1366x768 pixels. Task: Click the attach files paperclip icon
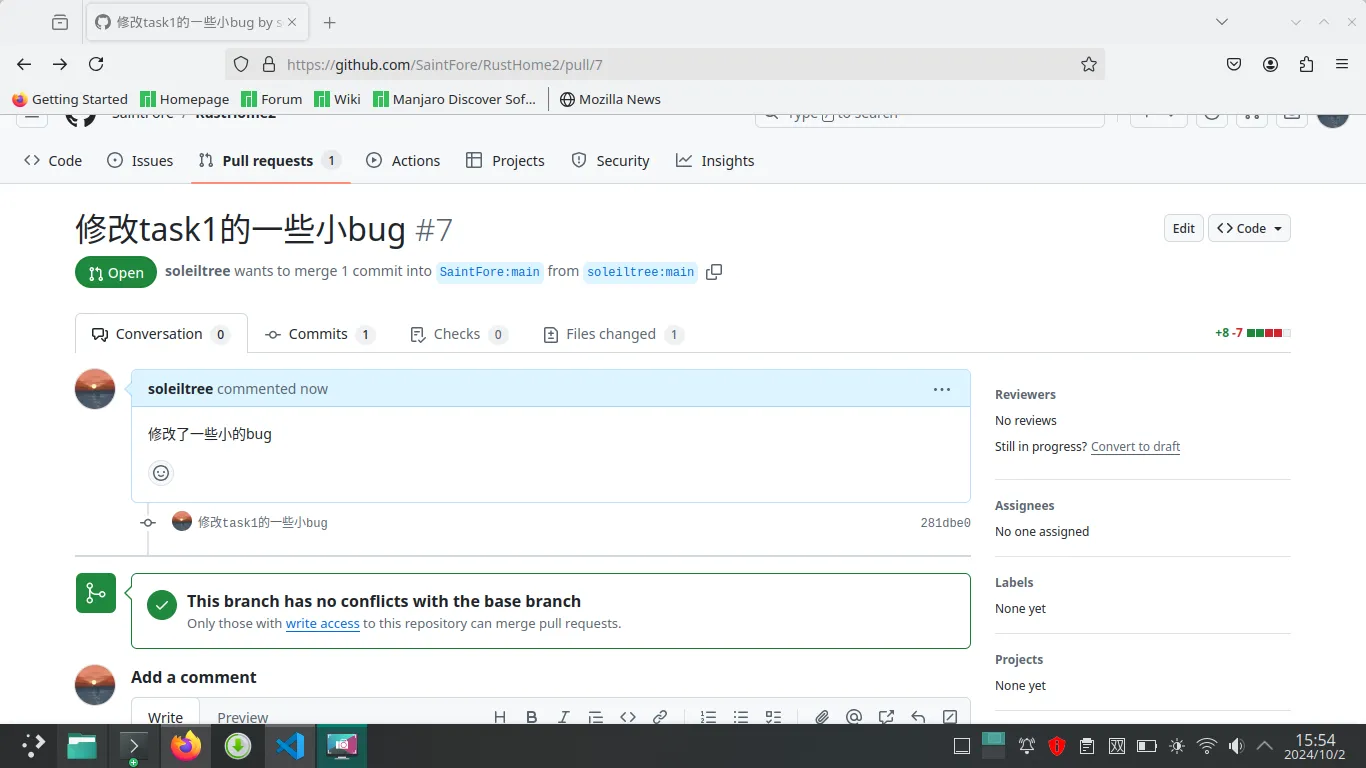pyautogui.click(x=822, y=717)
